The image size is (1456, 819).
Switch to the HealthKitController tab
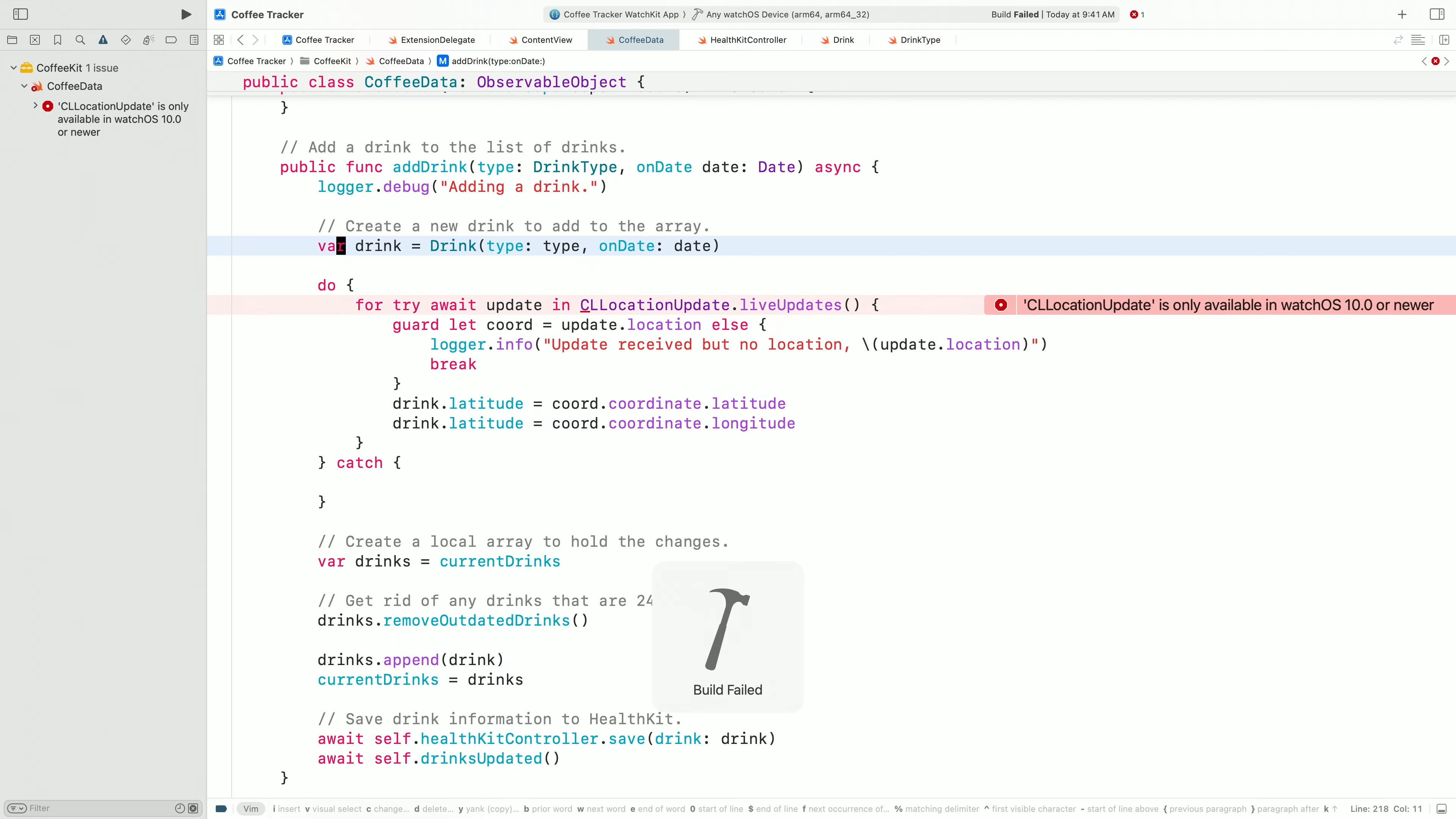coord(747,40)
